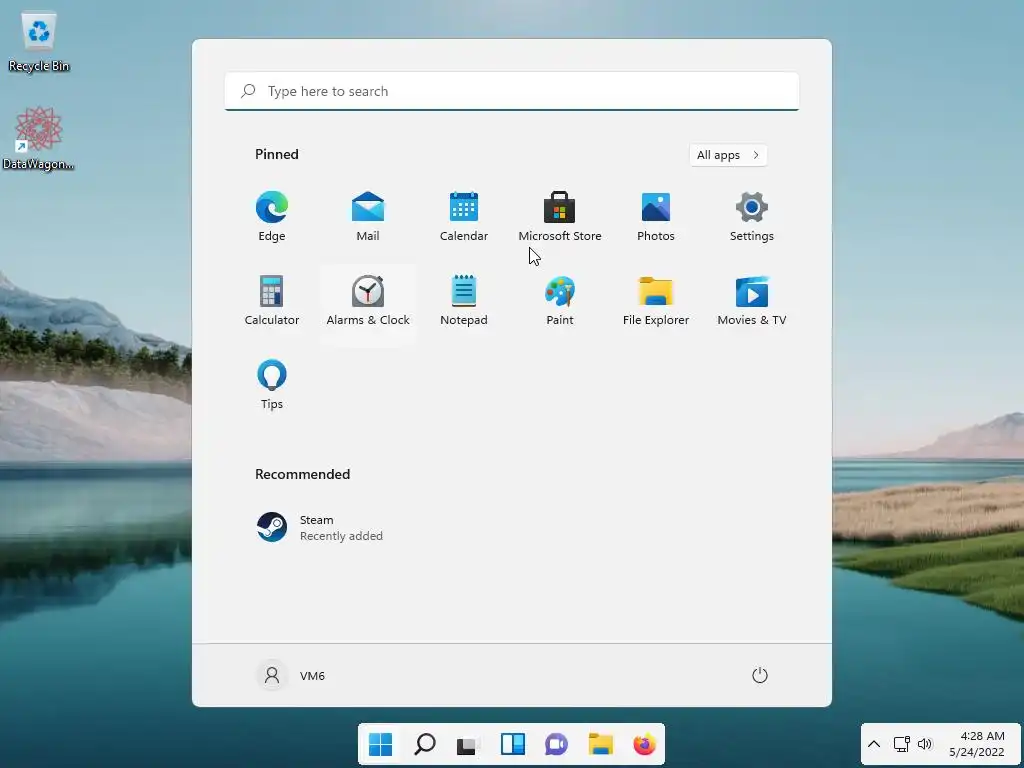Click the "Recently added" text under Steam
The height and width of the screenshot is (768, 1024).
(341, 536)
